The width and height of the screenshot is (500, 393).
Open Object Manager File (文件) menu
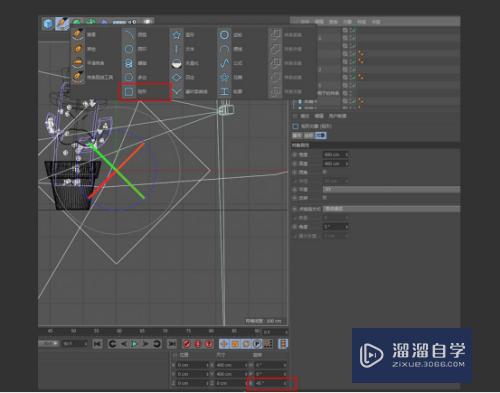coord(304,21)
